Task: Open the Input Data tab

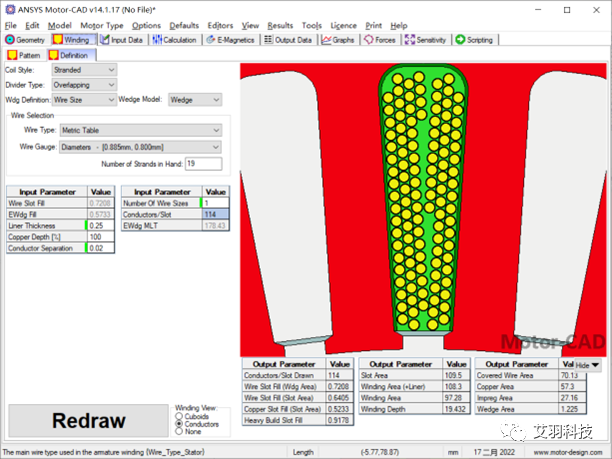Action: (121, 40)
